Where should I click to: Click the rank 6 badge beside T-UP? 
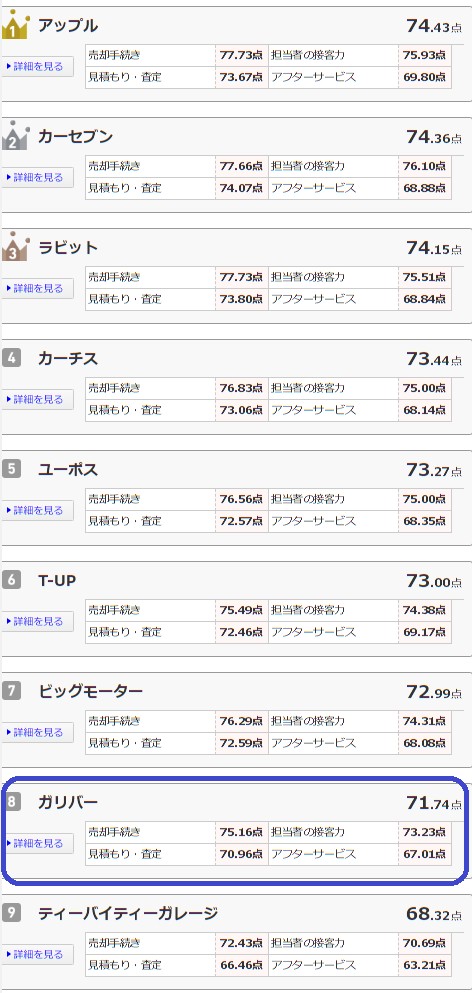(x=11, y=579)
